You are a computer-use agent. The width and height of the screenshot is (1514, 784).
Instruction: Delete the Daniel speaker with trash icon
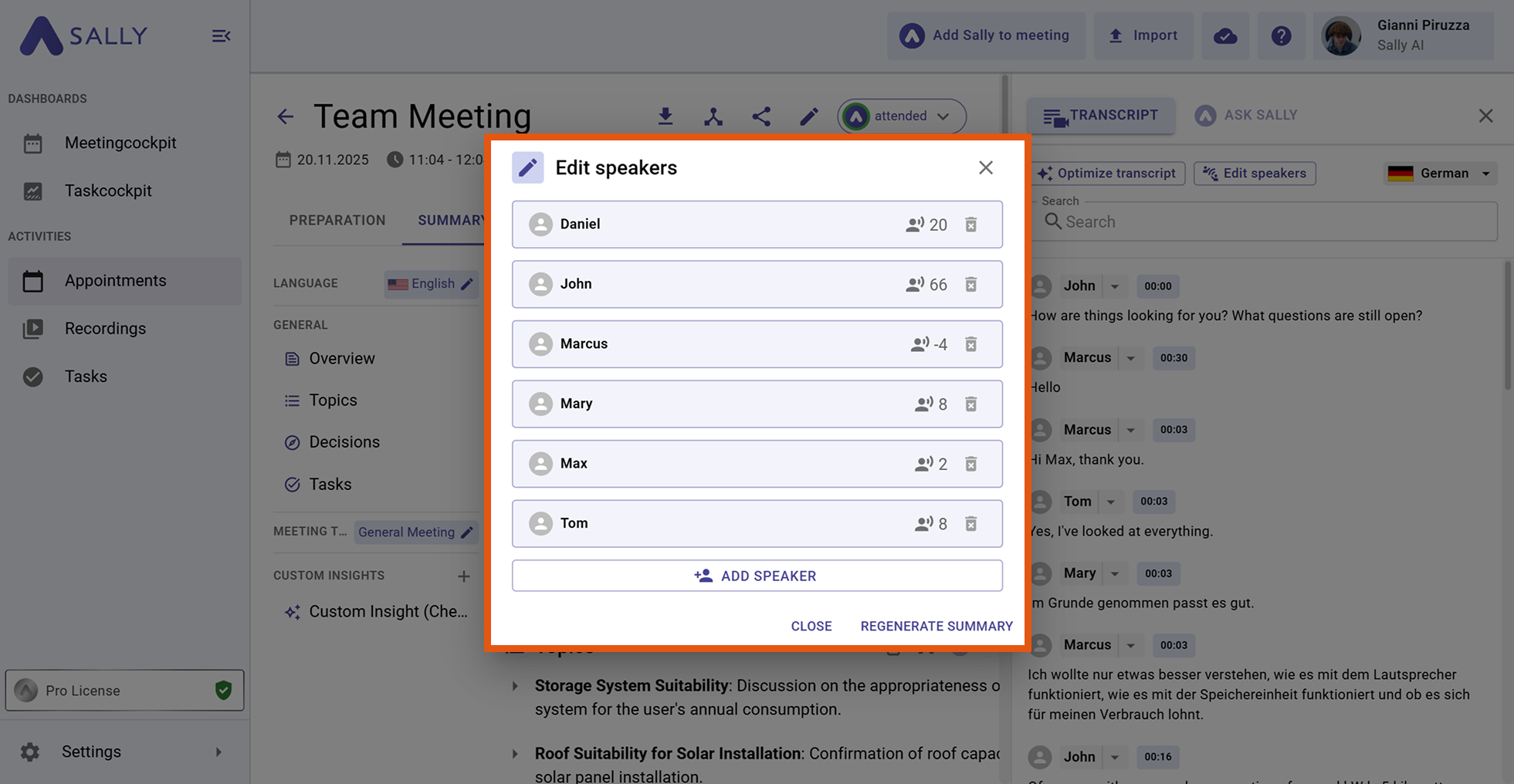pos(970,225)
